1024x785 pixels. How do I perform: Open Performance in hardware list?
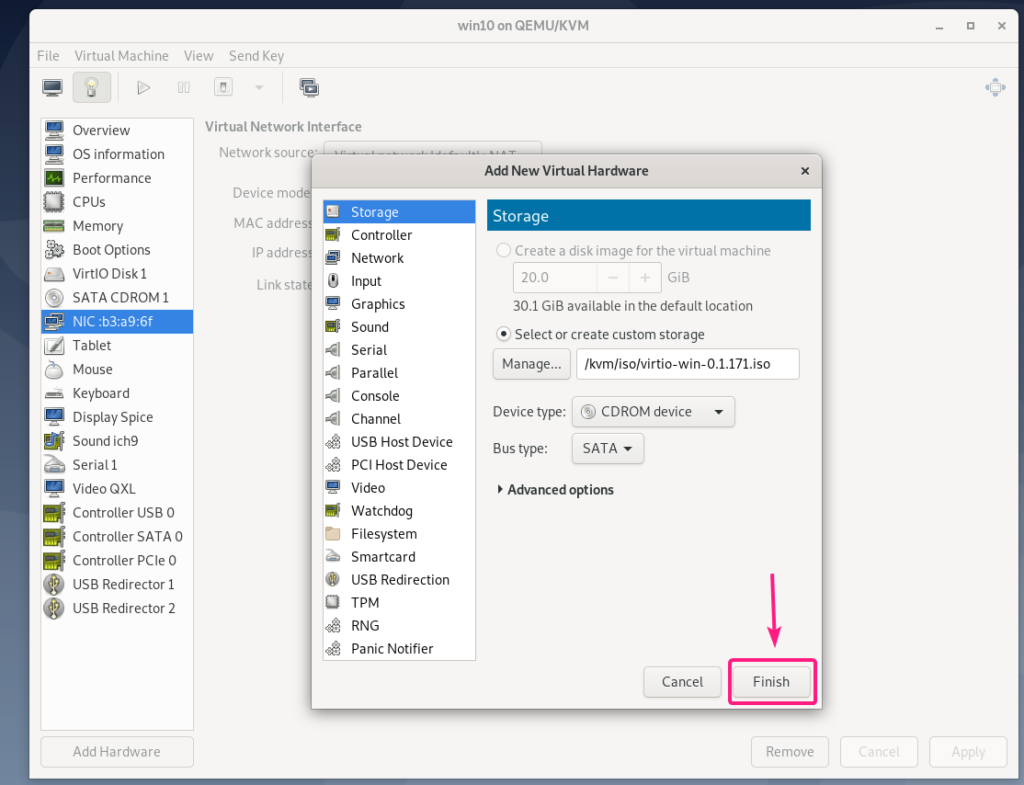tap(117, 178)
